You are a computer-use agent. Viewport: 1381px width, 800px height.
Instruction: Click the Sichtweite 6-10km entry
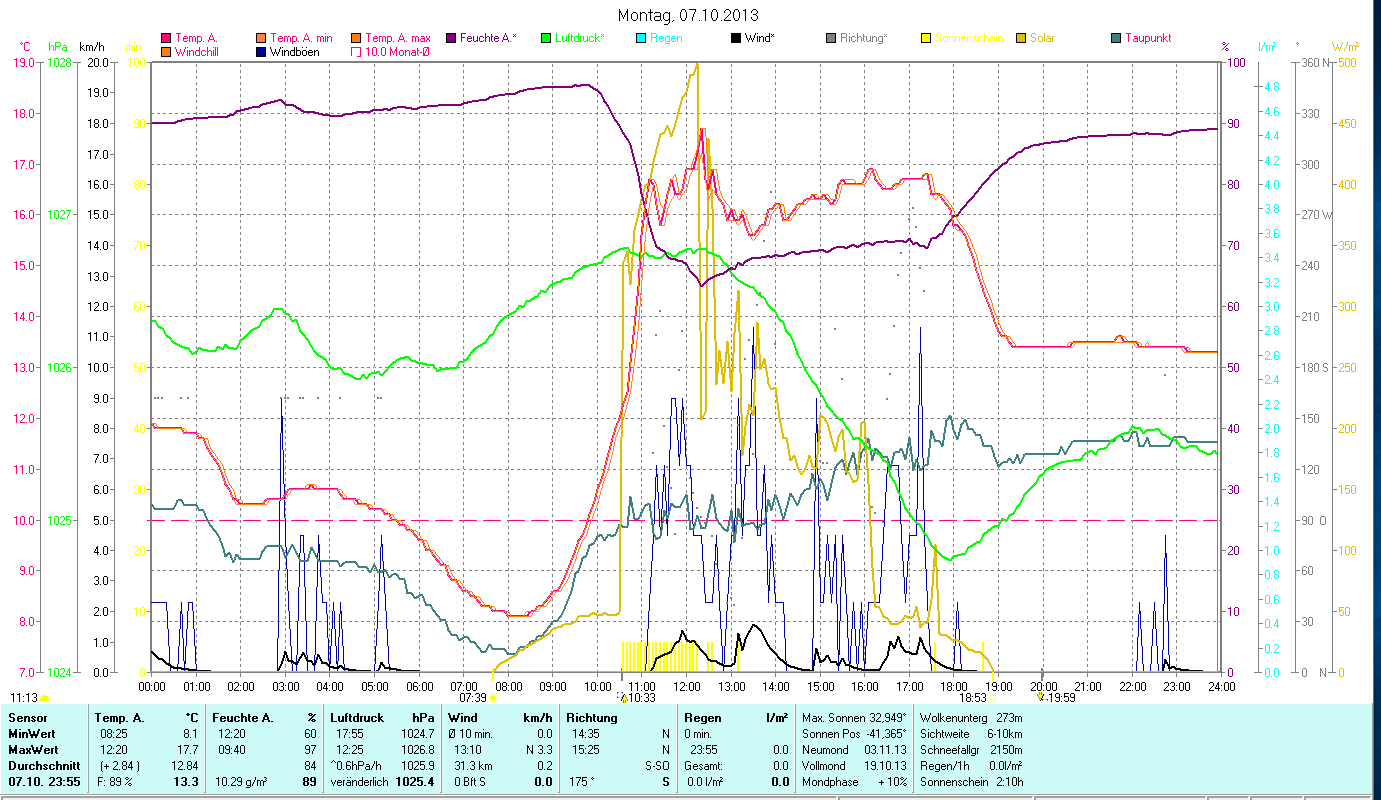[971, 734]
